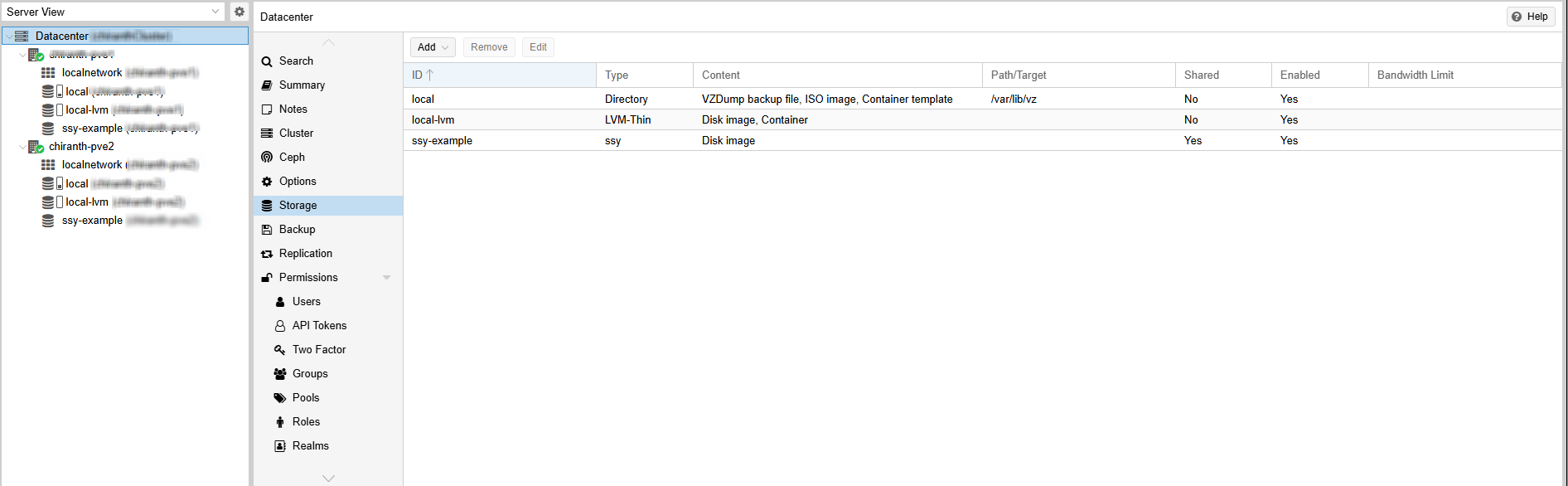
Task: Collapse the Datacenter tree node
Action: (9, 36)
